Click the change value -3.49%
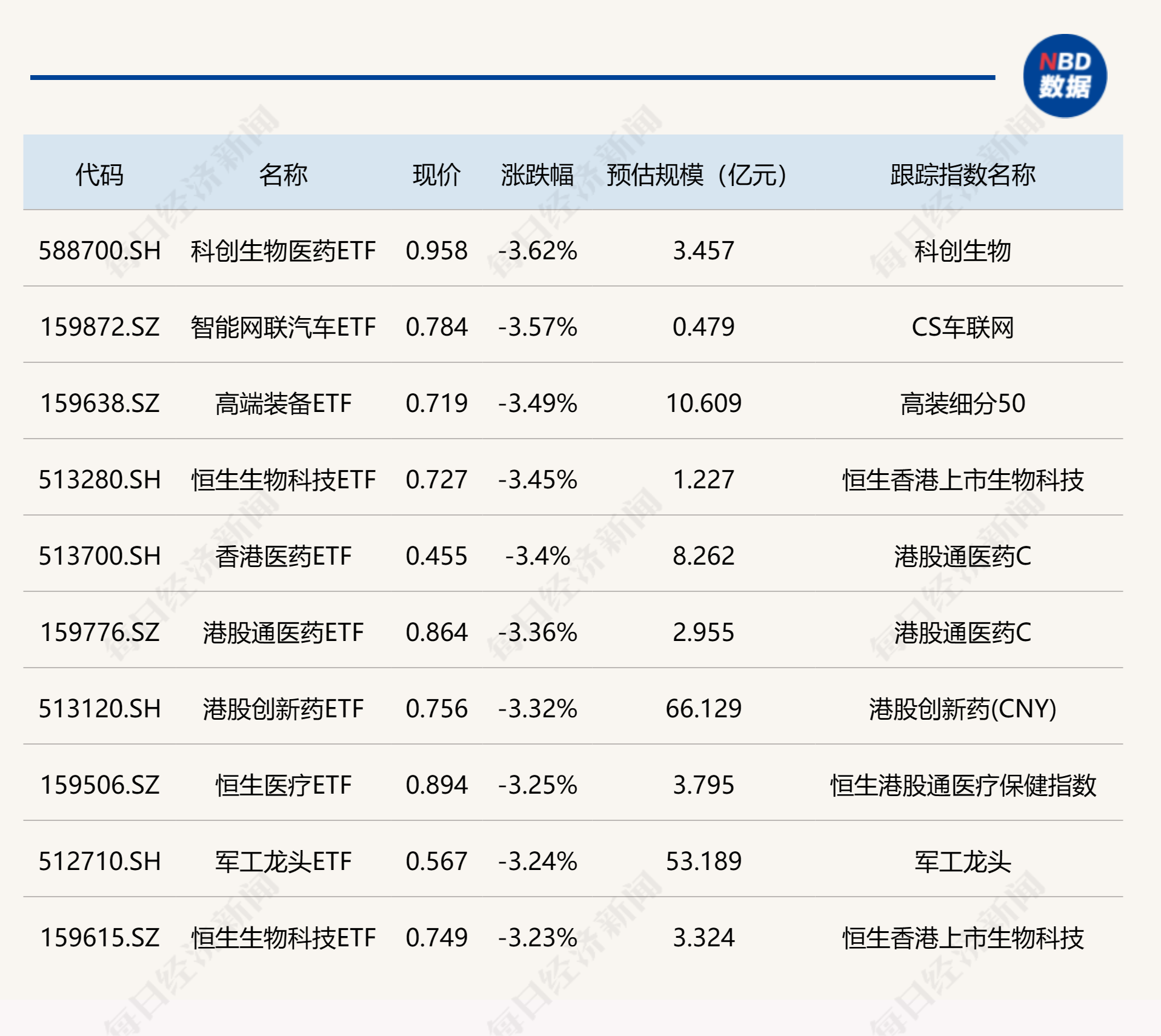 (x=537, y=403)
